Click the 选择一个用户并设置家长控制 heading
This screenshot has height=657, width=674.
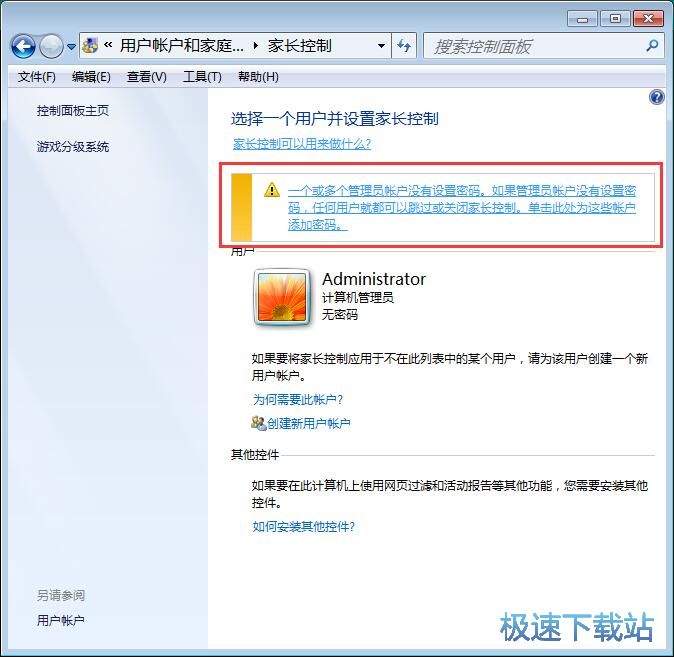(x=334, y=119)
